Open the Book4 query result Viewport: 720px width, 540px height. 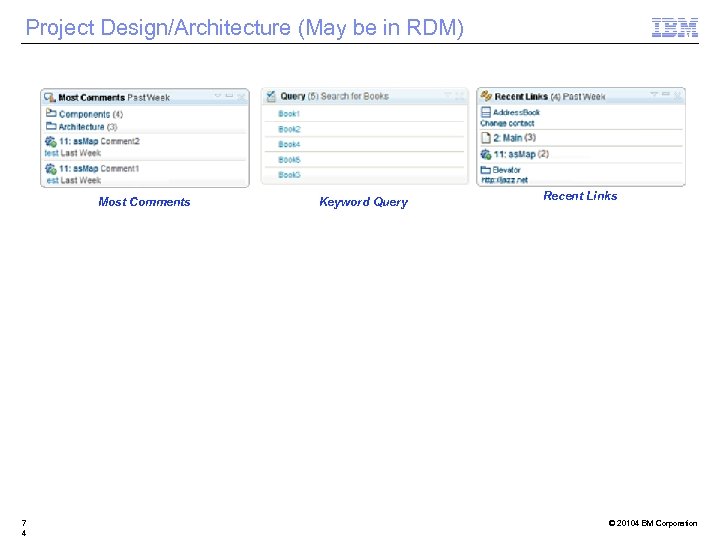[x=289, y=144]
